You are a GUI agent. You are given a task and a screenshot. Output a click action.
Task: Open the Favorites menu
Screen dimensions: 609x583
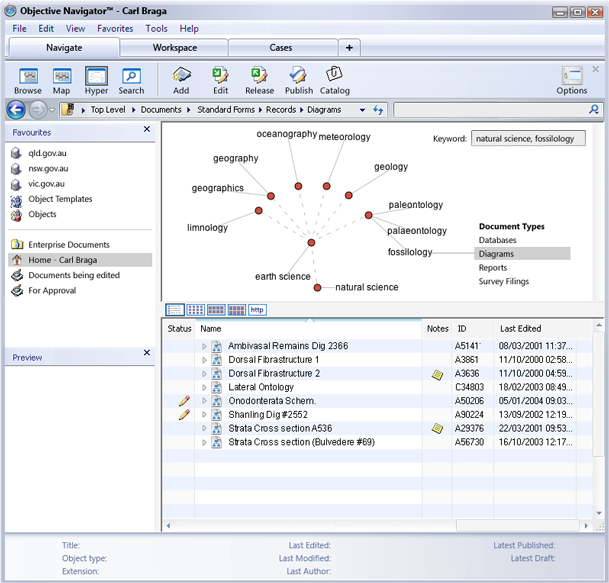click(x=115, y=29)
